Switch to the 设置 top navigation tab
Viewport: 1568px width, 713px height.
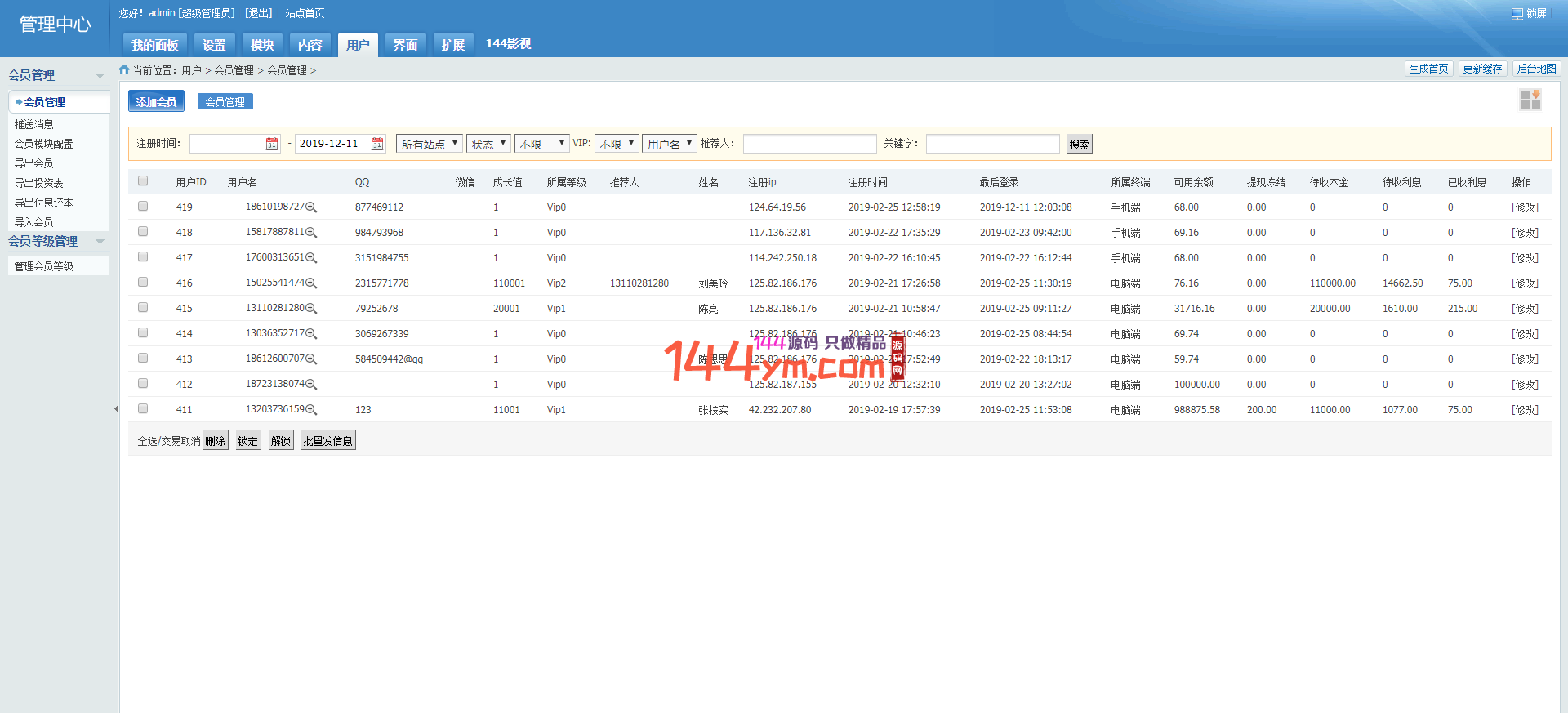tap(214, 45)
